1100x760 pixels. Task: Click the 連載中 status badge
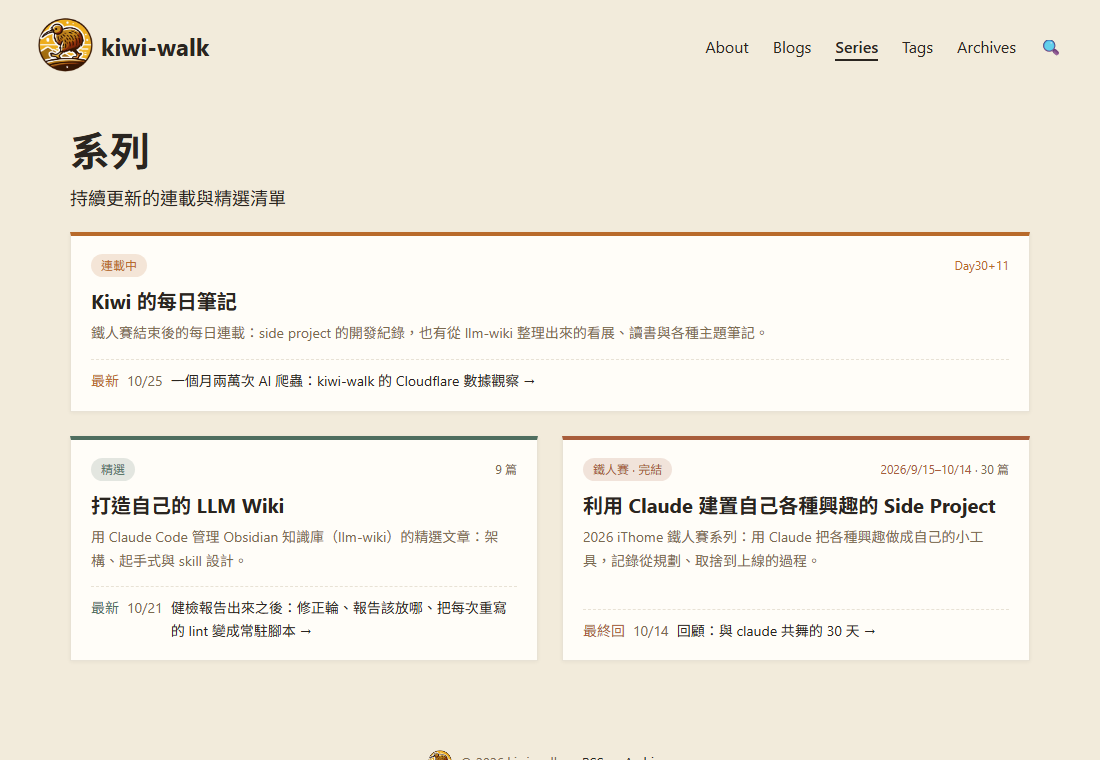tap(119, 265)
